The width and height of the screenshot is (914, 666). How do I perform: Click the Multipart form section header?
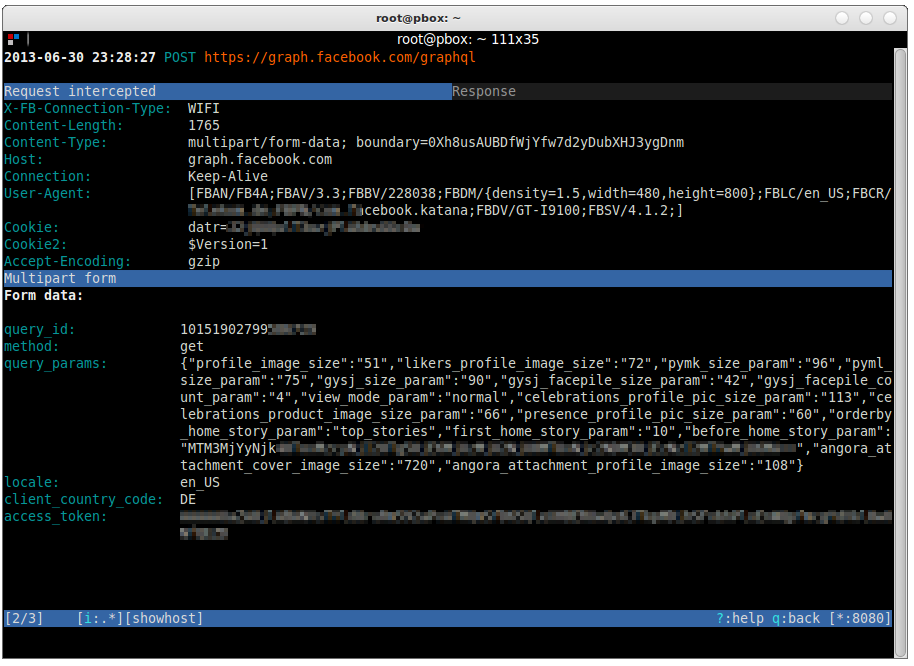(x=448, y=279)
